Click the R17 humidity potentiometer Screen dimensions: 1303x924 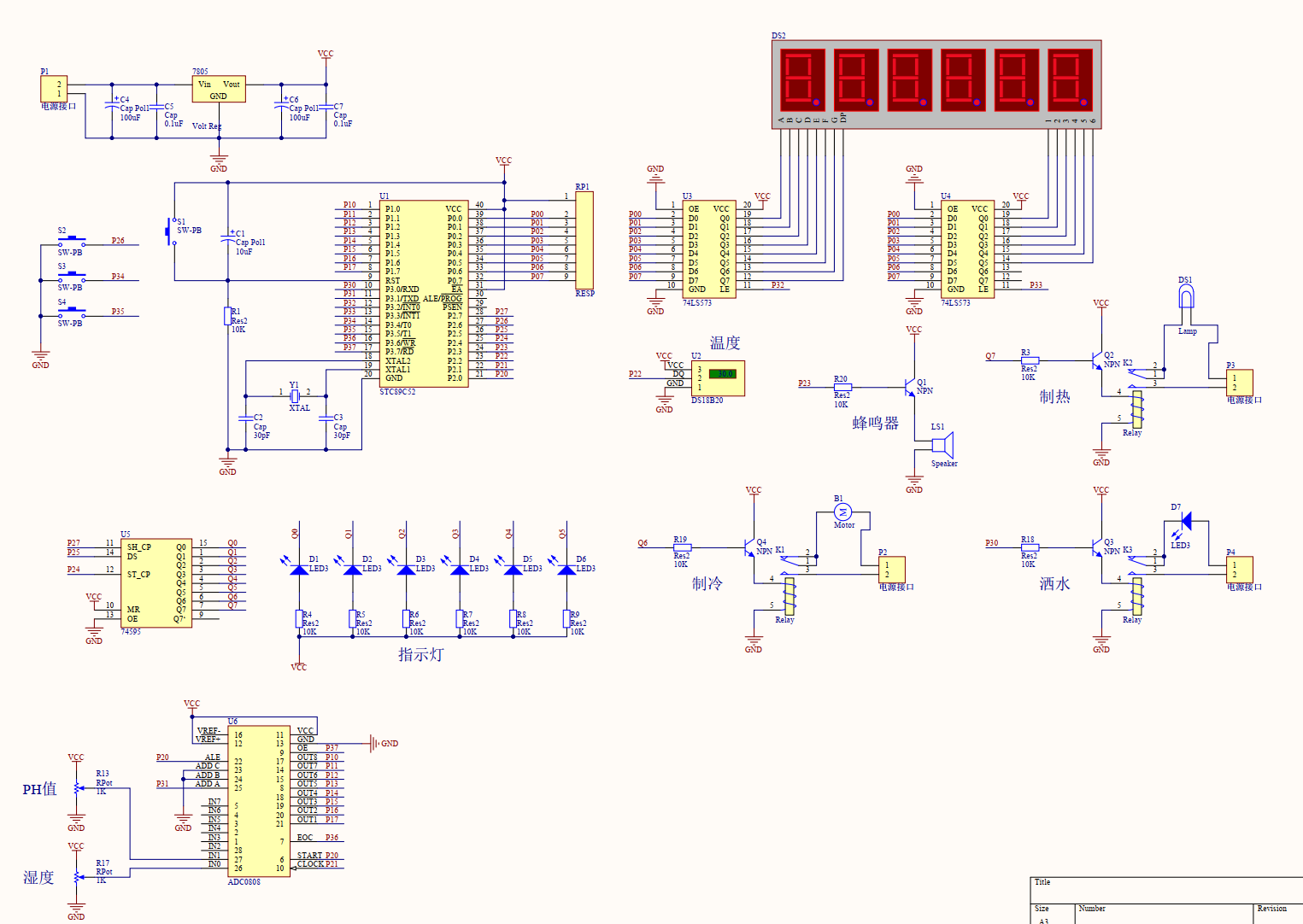[x=77, y=877]
